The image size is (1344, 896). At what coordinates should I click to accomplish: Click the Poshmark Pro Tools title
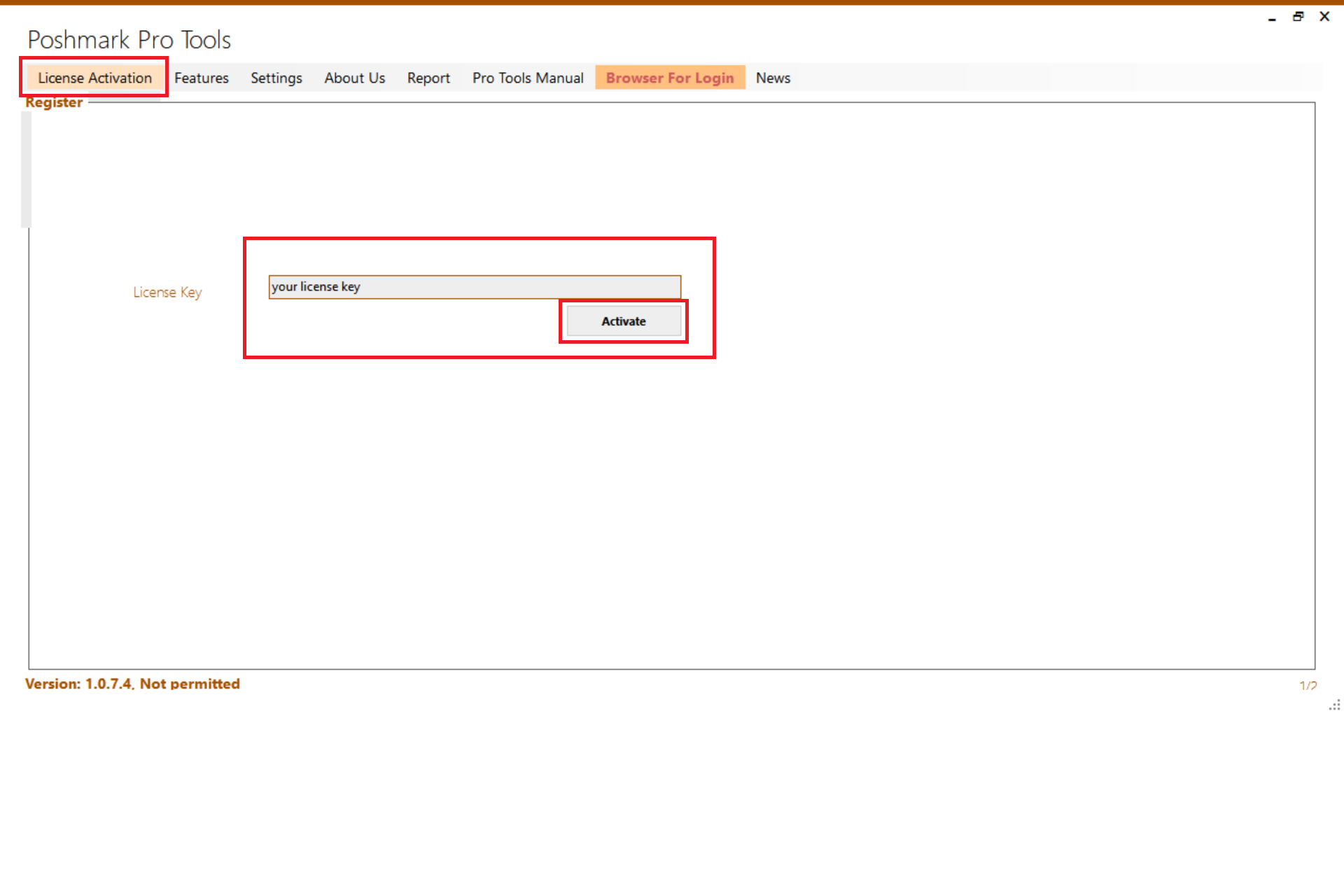coord(129,40)
